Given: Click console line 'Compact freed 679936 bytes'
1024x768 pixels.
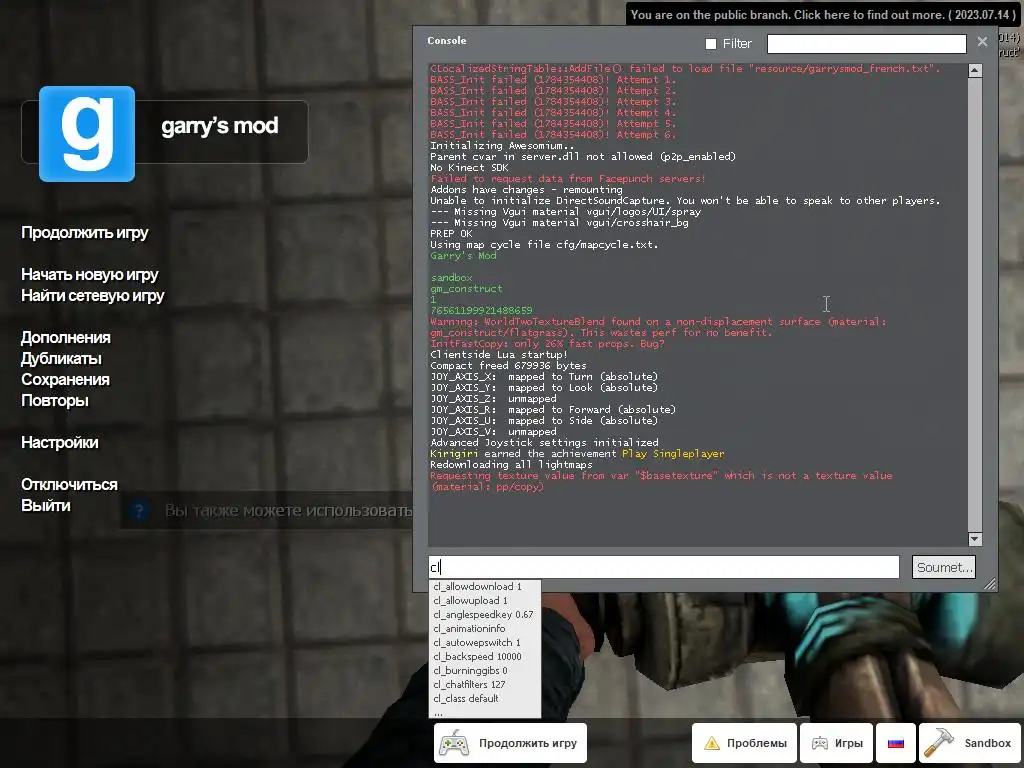Looking at the screenshot, I should point(508,366).
